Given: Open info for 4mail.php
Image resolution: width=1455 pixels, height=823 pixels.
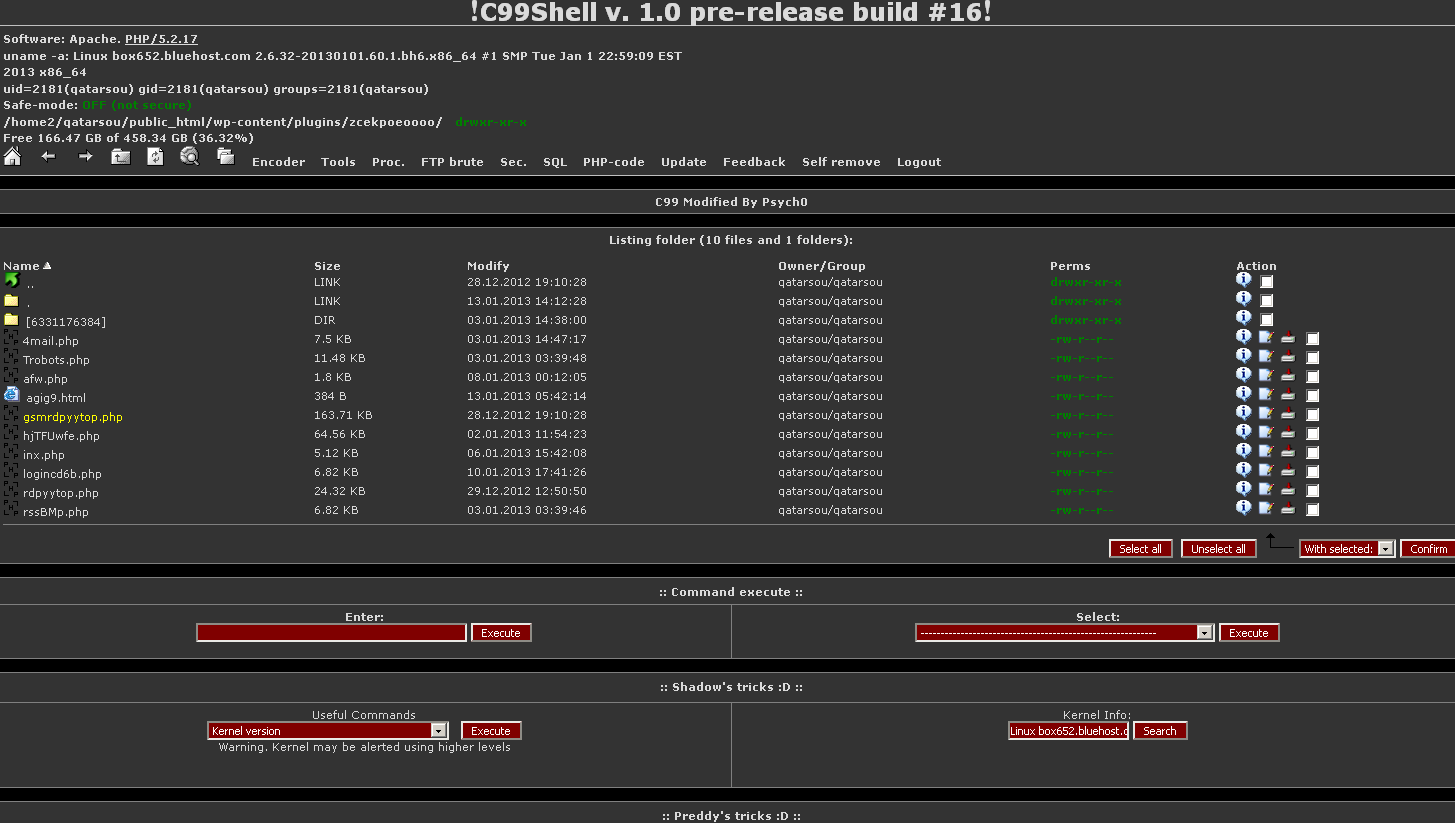Looking at the screenshot, I should [1243, 337].
